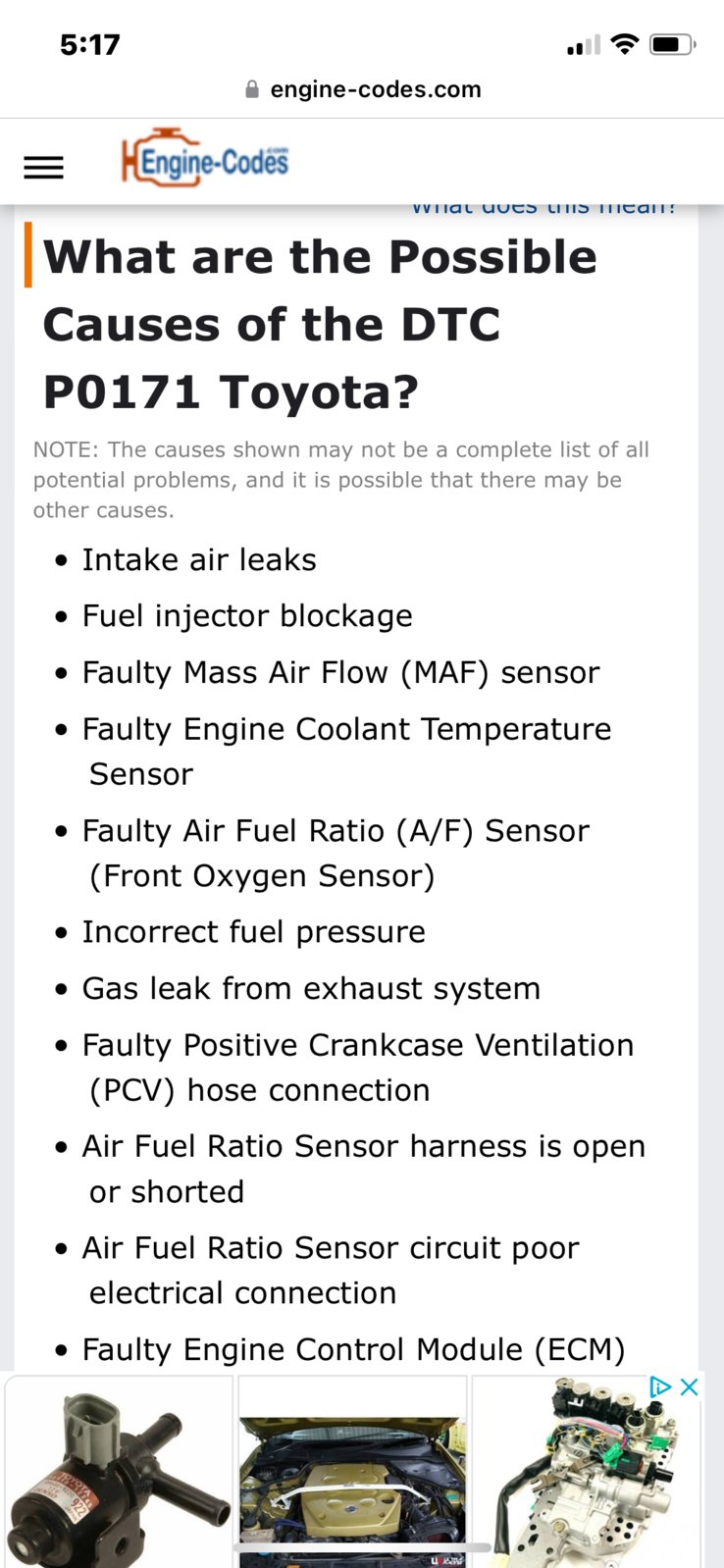Viewport: 724px width, 1568px height.
Task: Open the partially hidden 'What does this mean?' link
Action: point(543,207)
